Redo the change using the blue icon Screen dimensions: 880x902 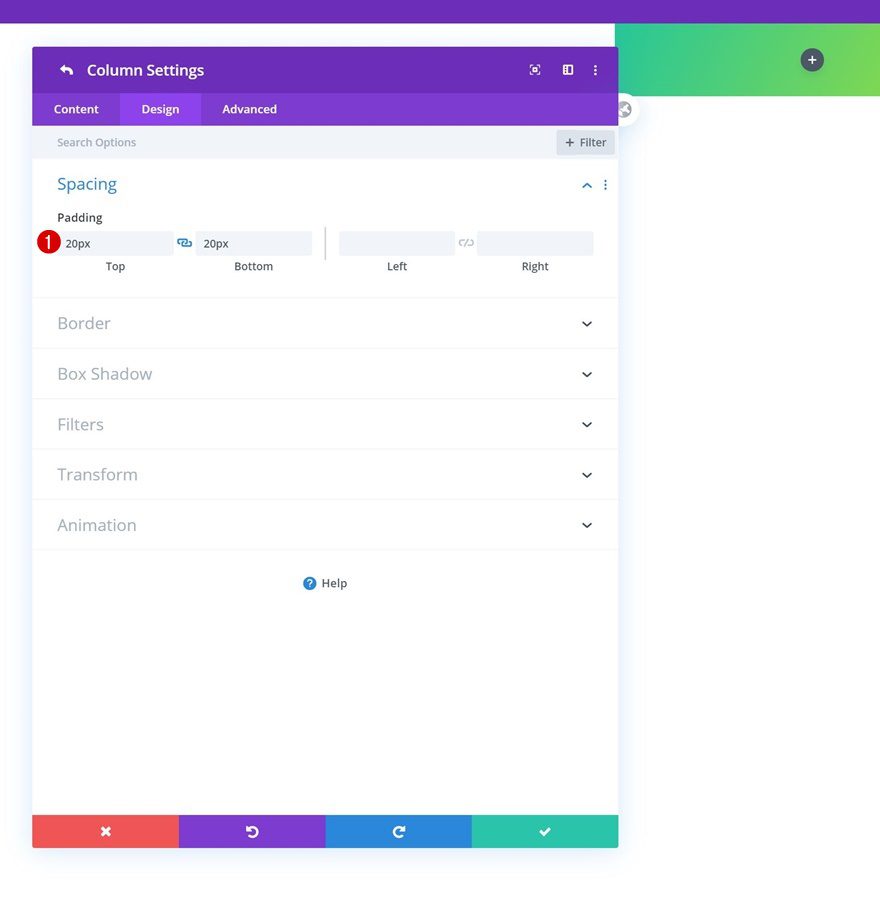(398, 831)
